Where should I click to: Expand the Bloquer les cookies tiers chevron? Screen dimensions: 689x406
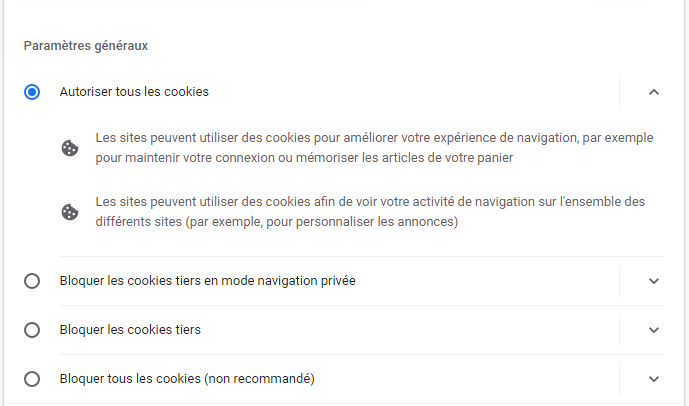(654, 330)
